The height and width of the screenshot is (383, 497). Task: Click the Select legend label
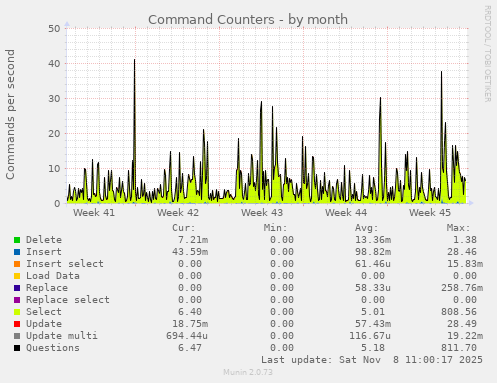point(44,312)
